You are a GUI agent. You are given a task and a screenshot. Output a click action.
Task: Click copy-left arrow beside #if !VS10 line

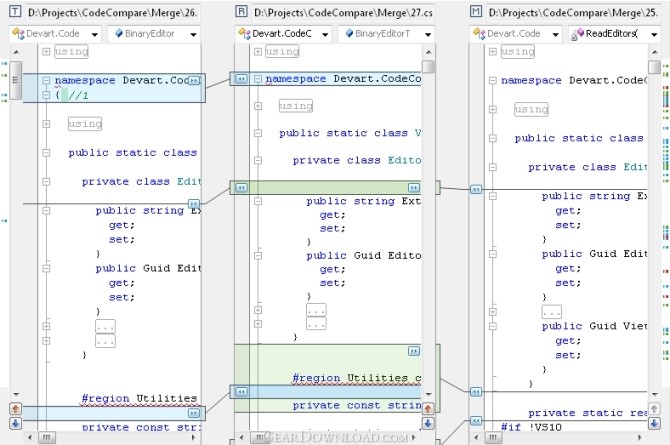[476, 421]
